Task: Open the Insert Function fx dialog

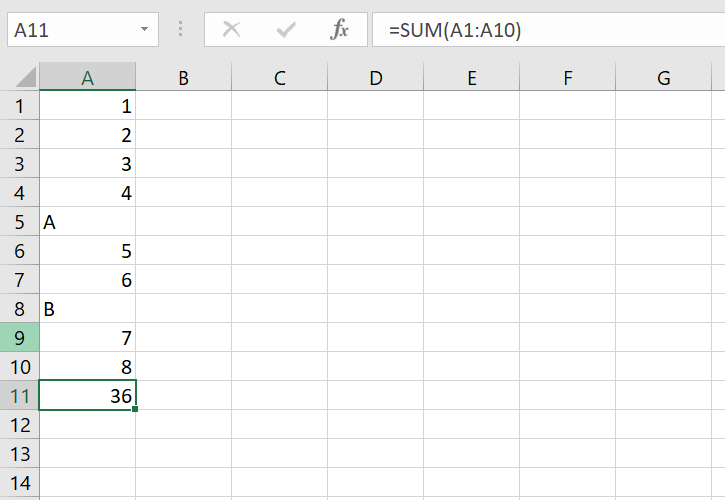Action: tap(339, 30)
